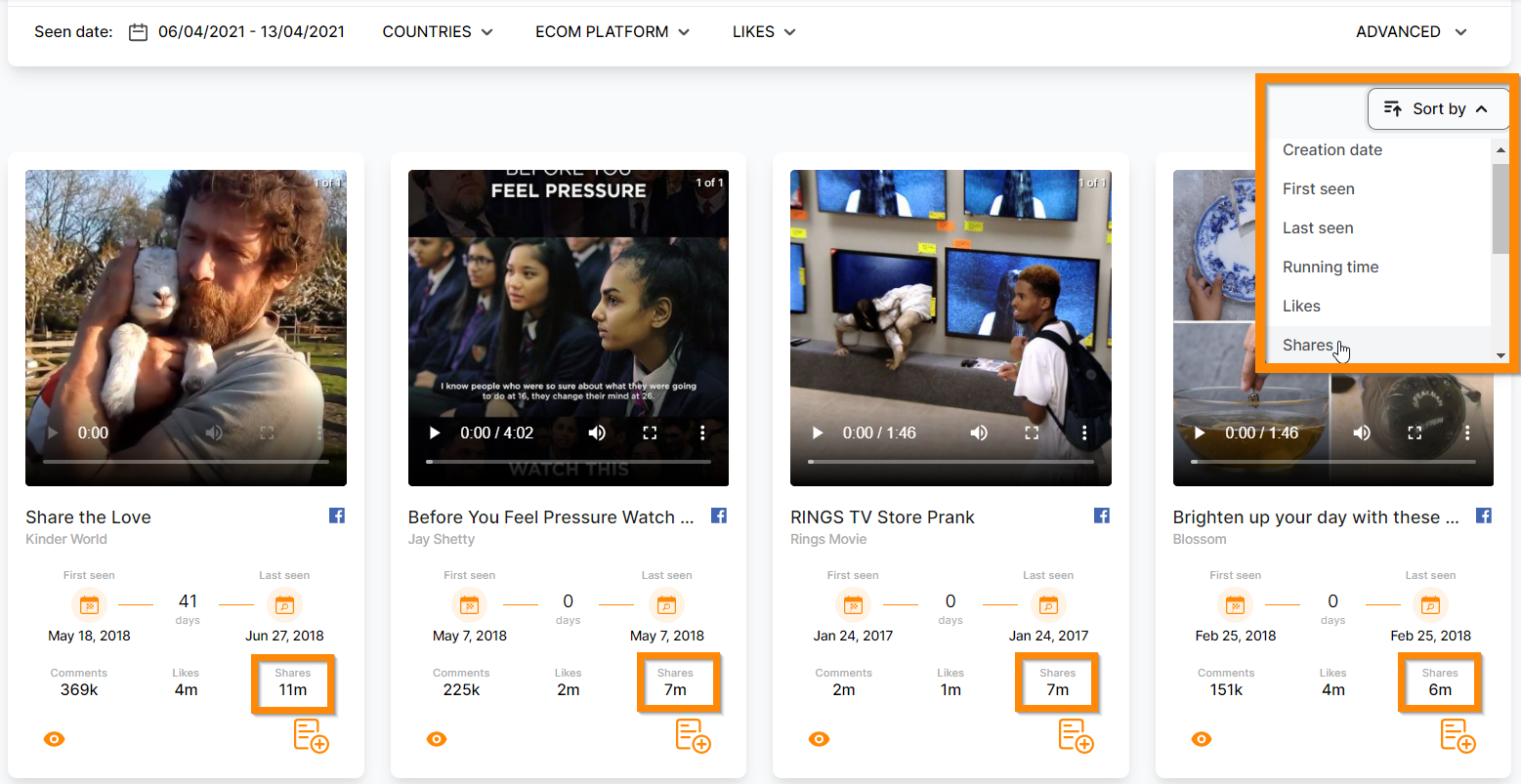Image resolution: width=1521 pixels, height=784 pixels.
Task: Sort by First seen
Action: click(1379, 189)
